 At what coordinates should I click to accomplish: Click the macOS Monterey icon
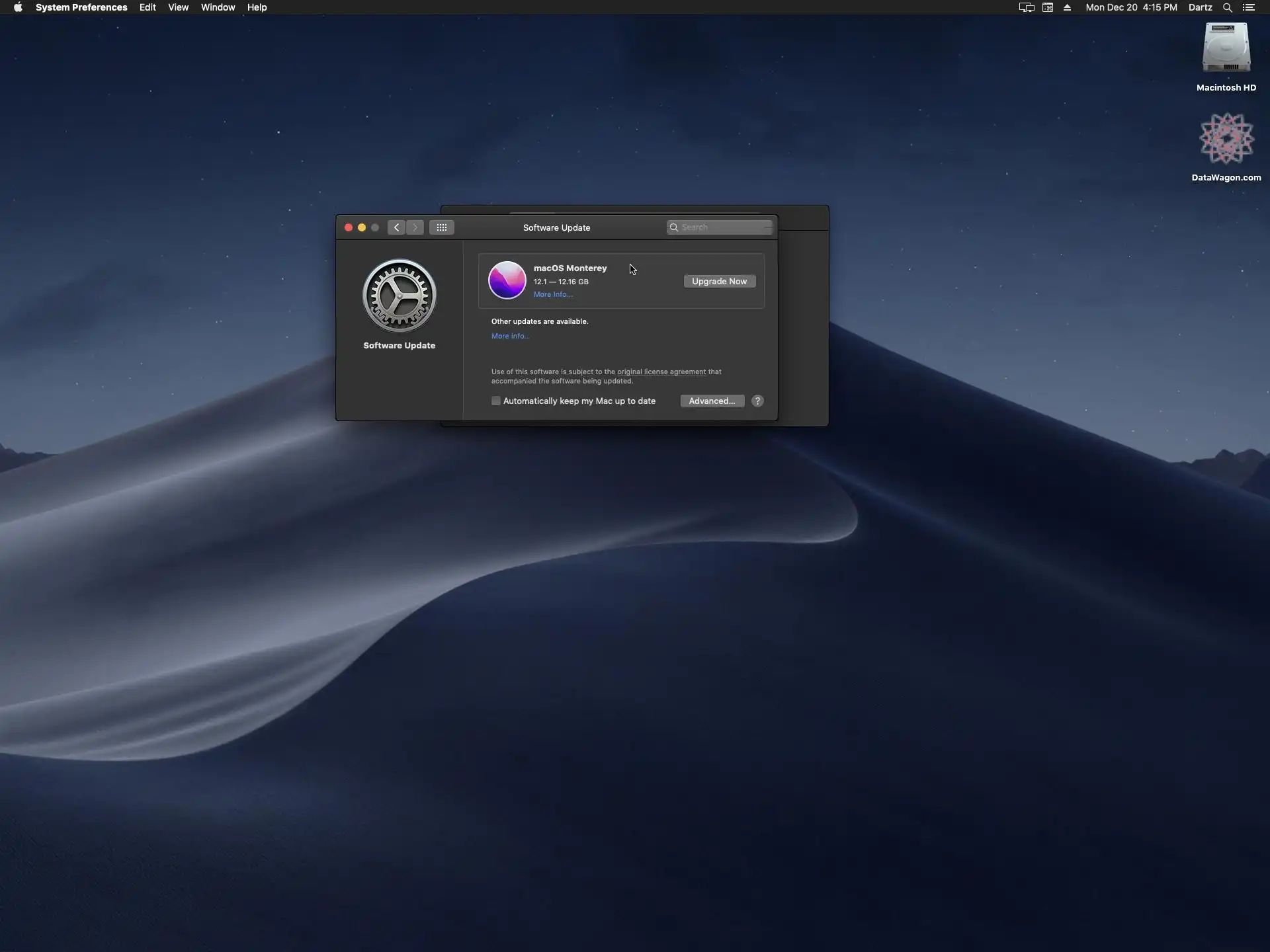(507, 280)
